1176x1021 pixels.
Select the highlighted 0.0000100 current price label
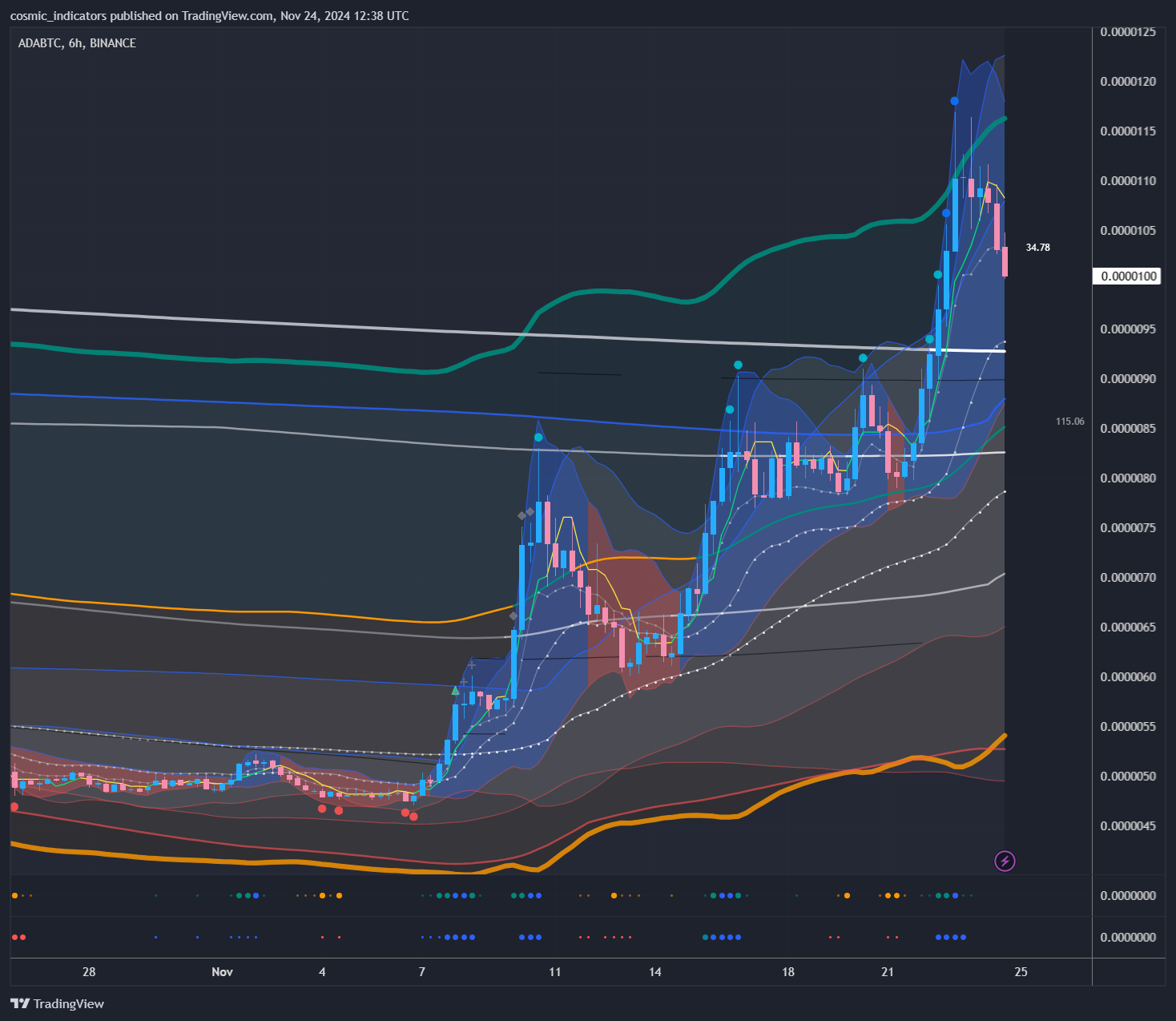point(1126,276)
